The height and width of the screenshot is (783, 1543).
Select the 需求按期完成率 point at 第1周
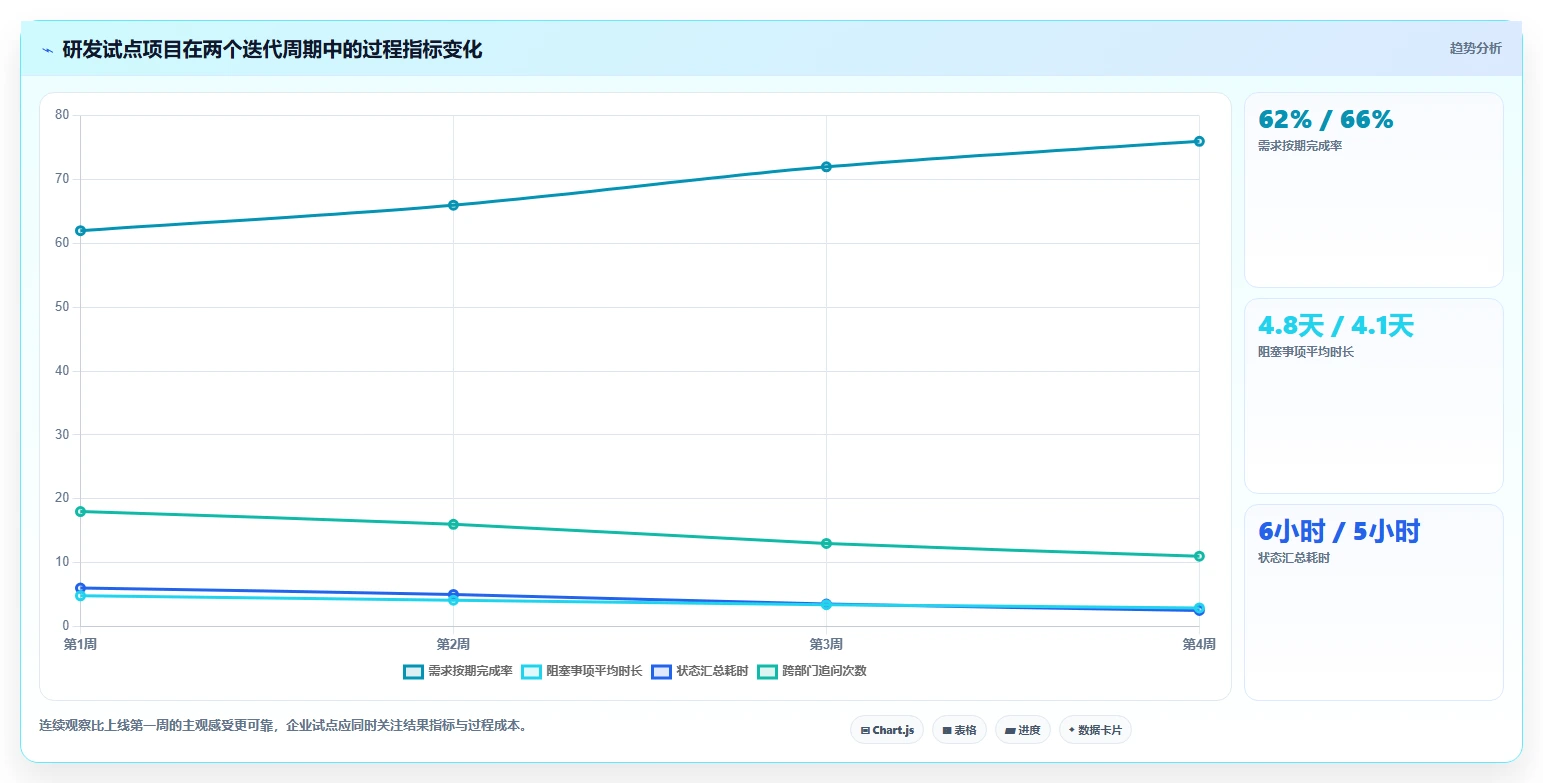click(80, 231)
